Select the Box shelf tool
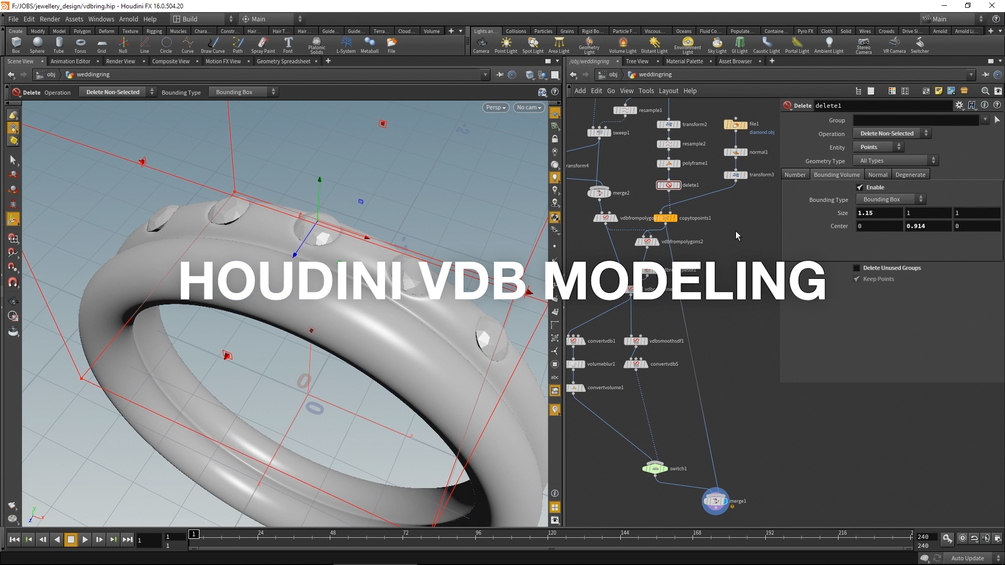The height and width of the screenshot is (565, 1005). [x=16, y=45]
